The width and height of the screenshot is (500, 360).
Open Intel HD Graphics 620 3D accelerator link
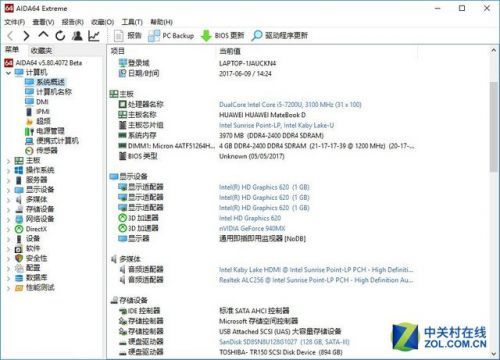tap(250, 218)
